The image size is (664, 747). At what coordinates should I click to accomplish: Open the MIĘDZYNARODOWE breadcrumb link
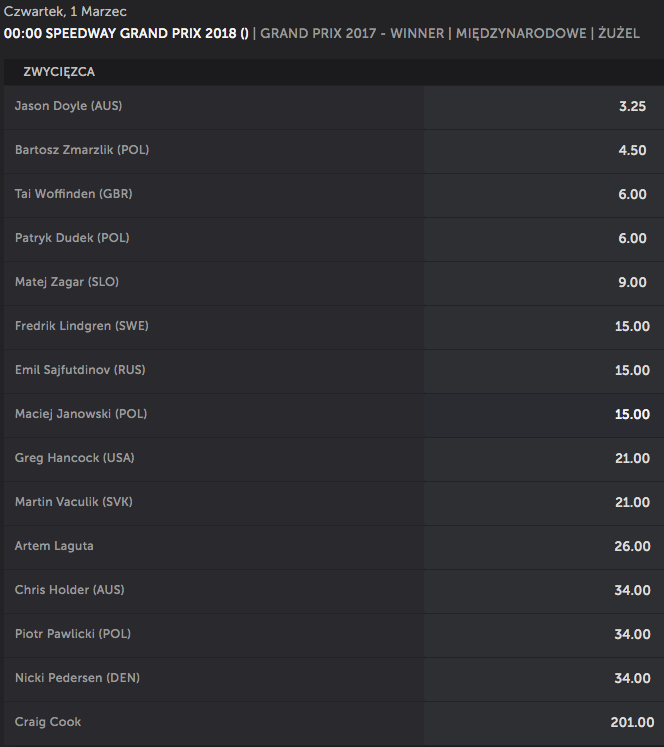click(x=521, y=33)
